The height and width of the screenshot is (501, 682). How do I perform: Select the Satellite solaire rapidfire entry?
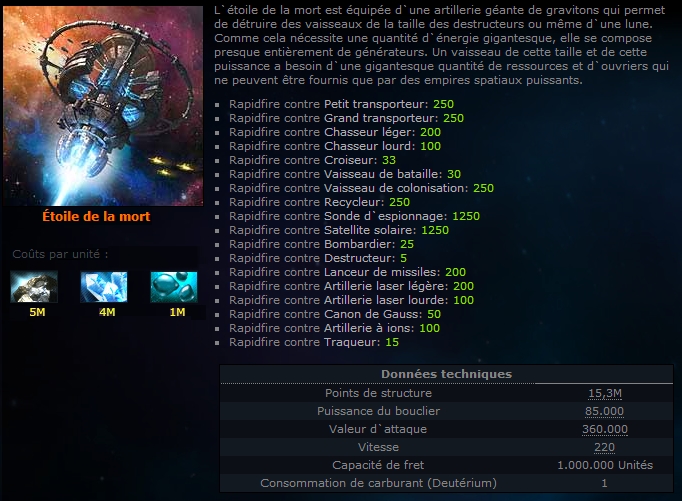pyautogui.click(x=339, y=230)
